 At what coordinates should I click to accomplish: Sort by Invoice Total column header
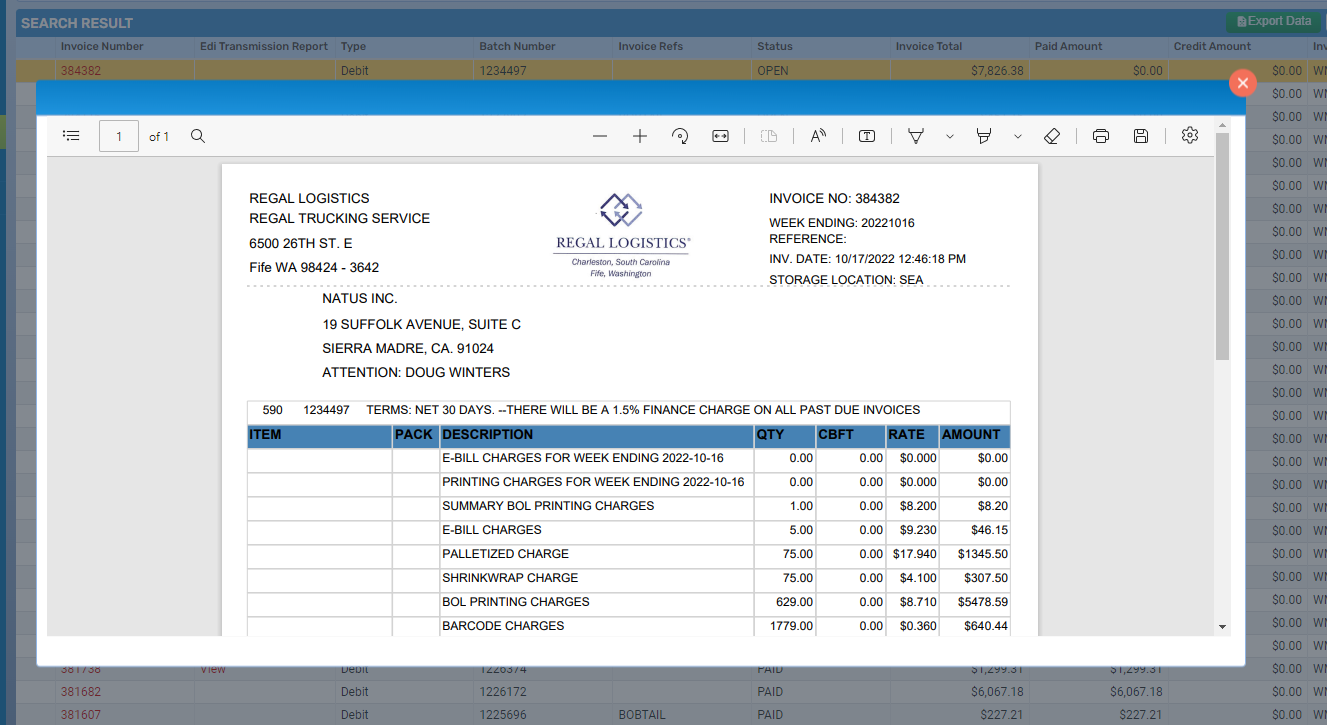point(929,46)
